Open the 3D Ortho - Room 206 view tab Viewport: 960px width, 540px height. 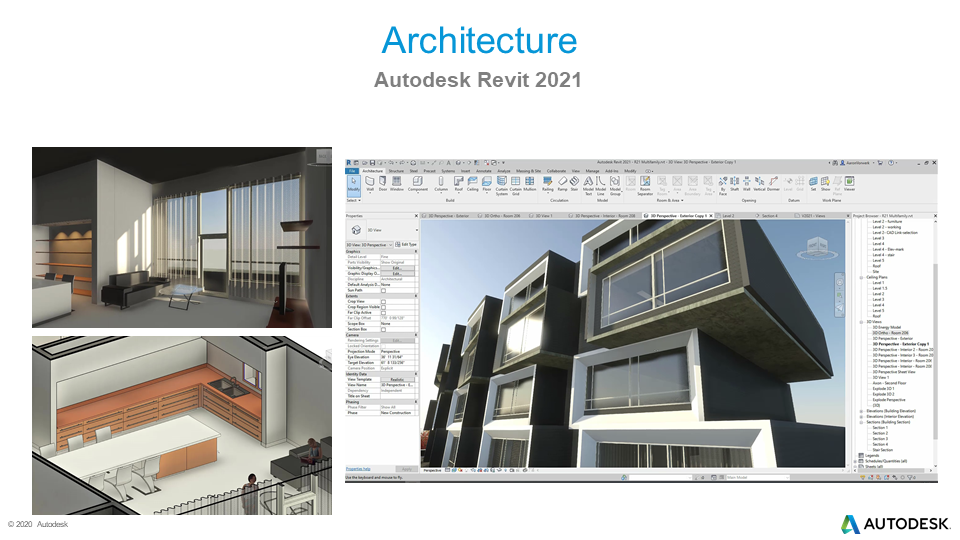[501, 216]
